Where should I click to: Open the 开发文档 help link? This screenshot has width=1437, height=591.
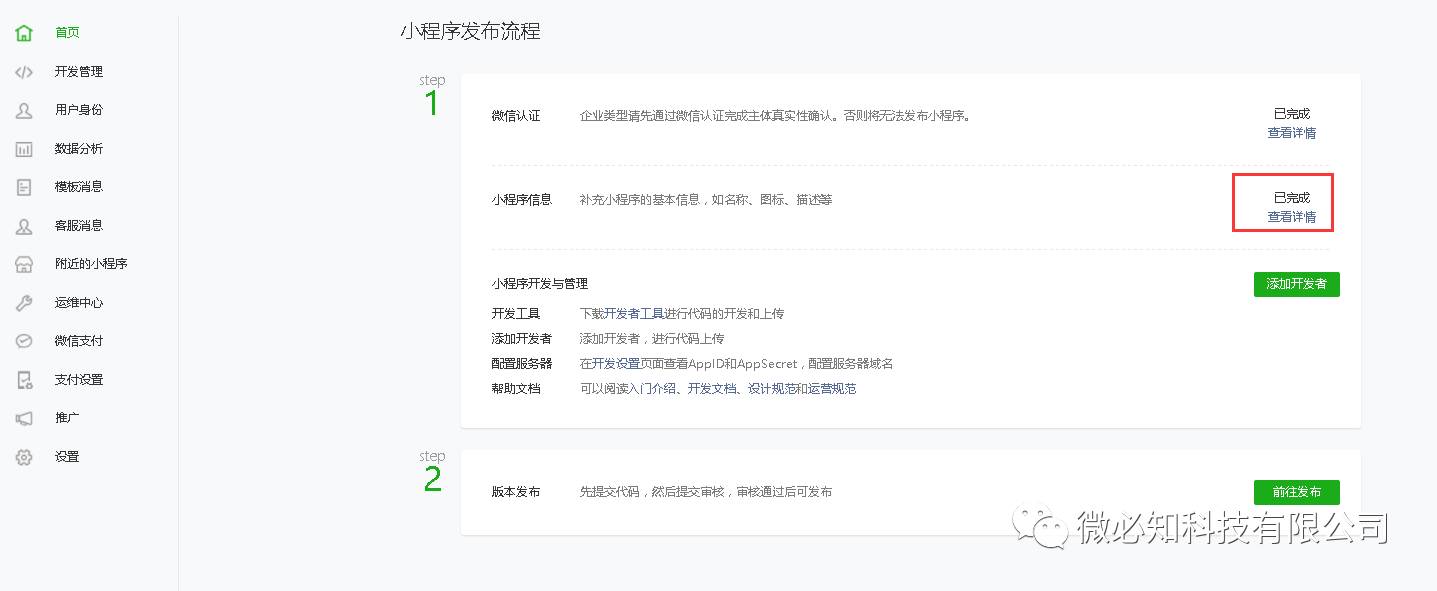711,389
